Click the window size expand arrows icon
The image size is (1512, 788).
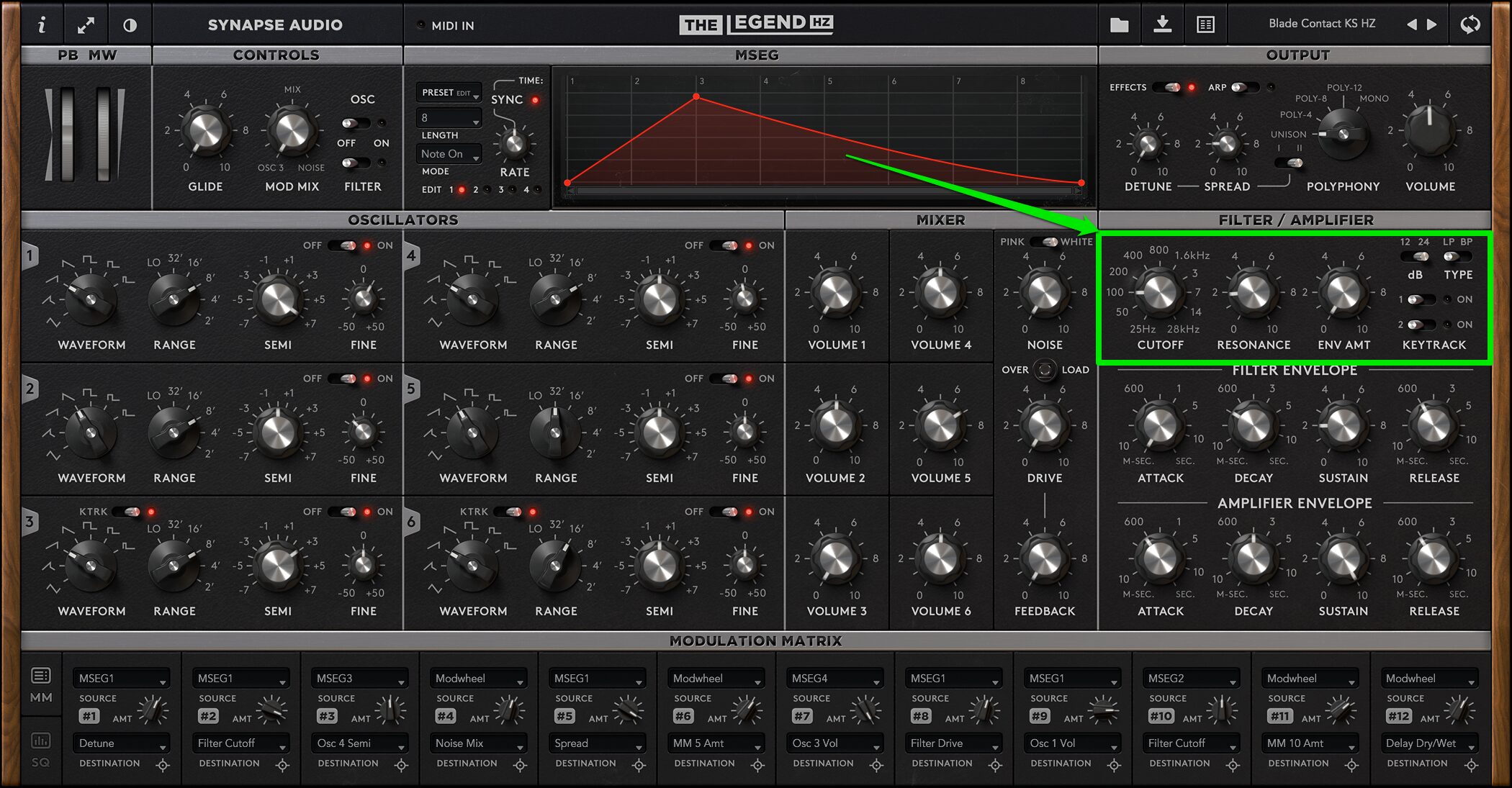(x=86, y=25)
